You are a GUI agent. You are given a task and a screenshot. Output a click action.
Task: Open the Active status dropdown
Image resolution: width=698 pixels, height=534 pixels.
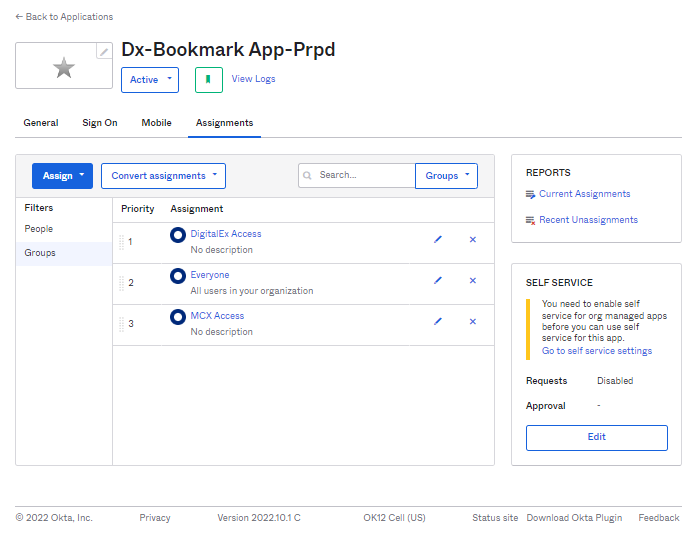click(150, 80)
